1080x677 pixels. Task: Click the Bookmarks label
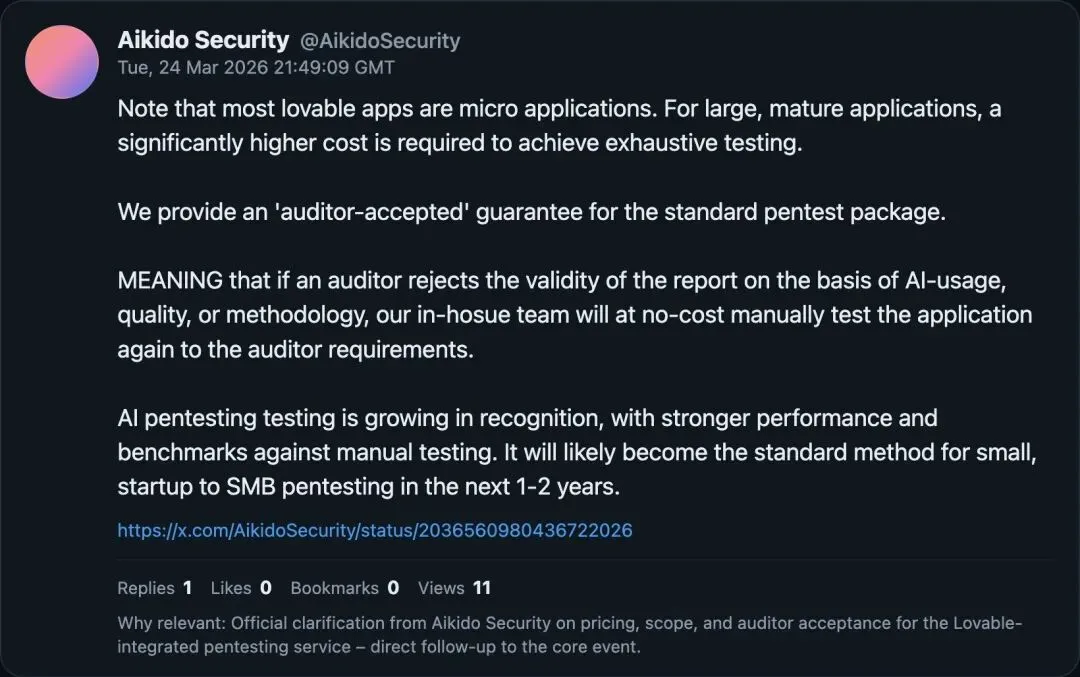point(334,588)
